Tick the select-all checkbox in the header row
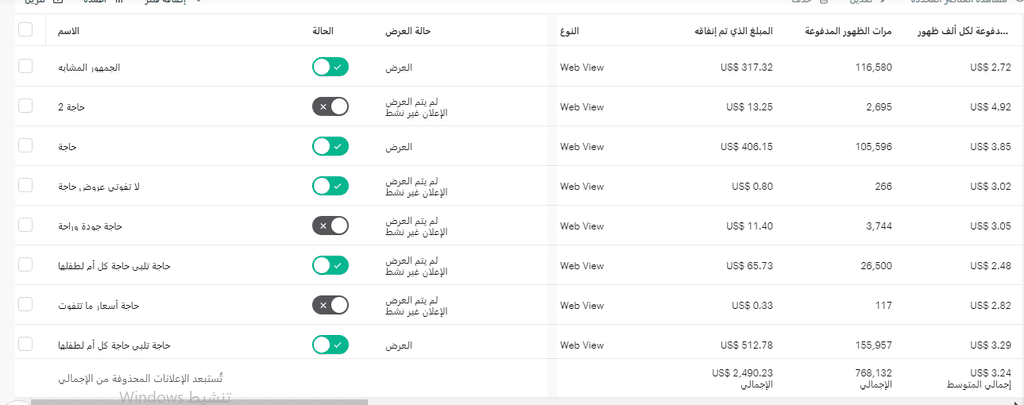This screenshot has height=405, width=1024. (25, 30)
